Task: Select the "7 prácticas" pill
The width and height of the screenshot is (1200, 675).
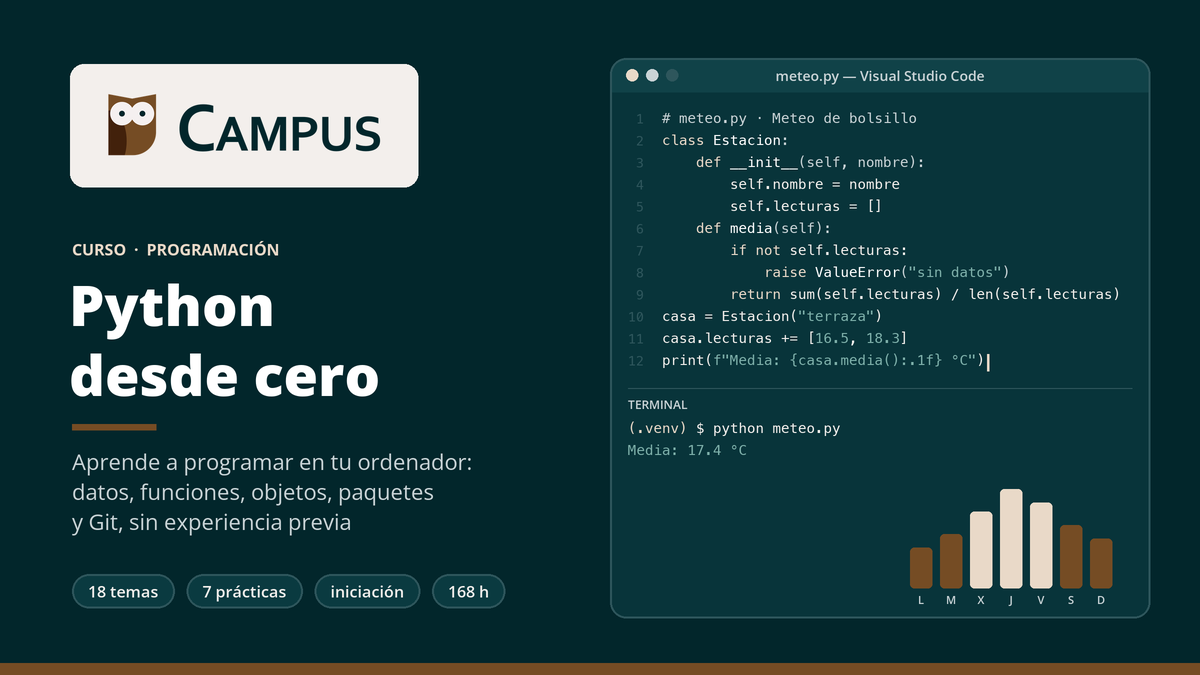Action: [244, 592]
